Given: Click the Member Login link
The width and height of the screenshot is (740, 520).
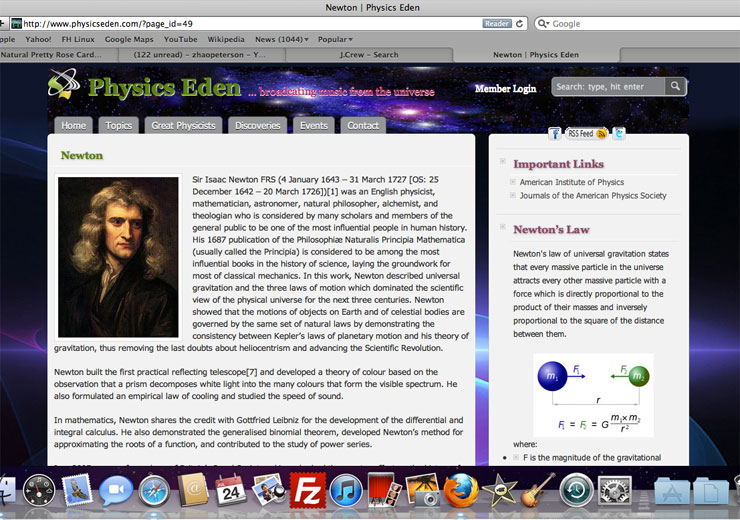Looking at the screenshot, I should pos(505,88).
